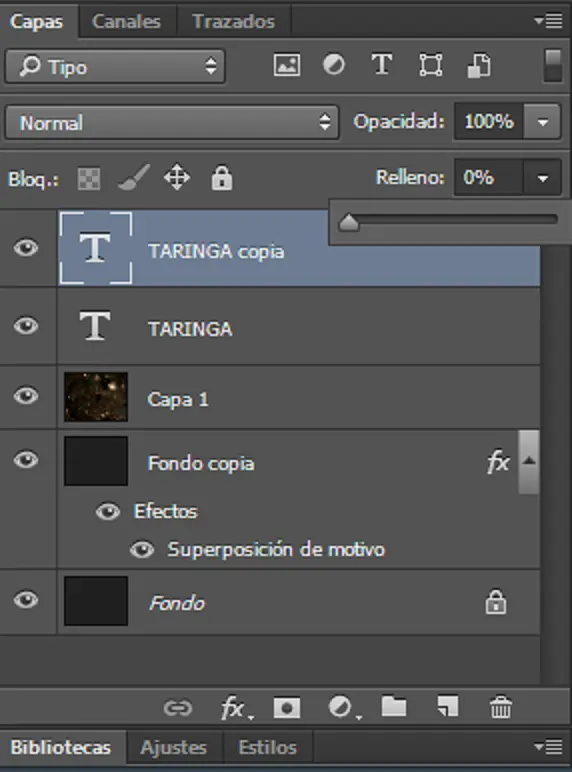The width and height of the screenshot is (572, 772).
Task: Switch to the Estilos tab
Action: [268, 747]
